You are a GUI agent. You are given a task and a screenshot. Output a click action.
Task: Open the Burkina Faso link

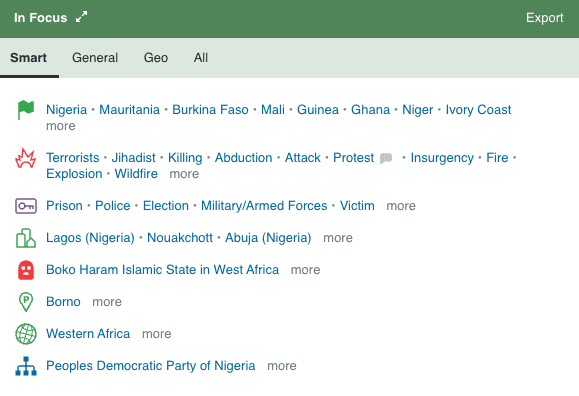click(x=210, y=110)
